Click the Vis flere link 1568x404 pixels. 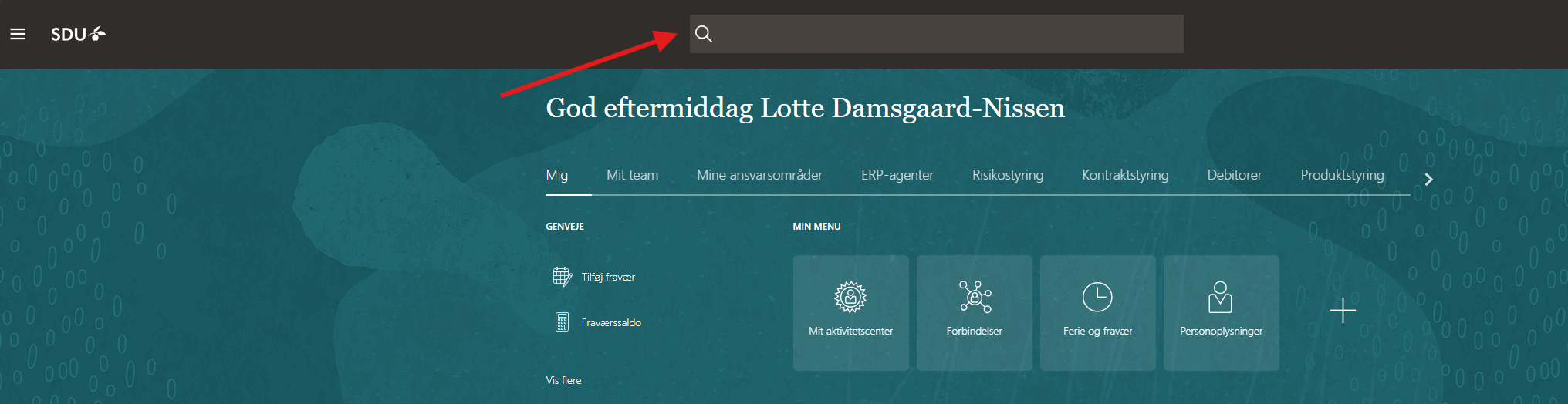point(563,380)
